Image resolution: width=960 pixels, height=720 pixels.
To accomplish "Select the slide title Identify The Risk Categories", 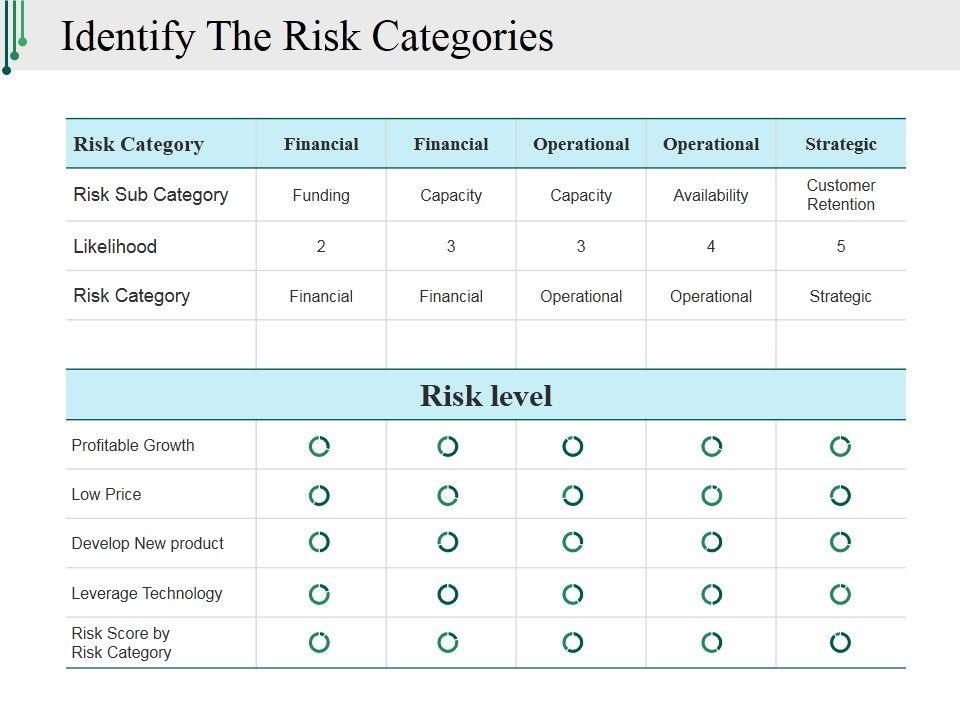I will click(x=307, y=36).
